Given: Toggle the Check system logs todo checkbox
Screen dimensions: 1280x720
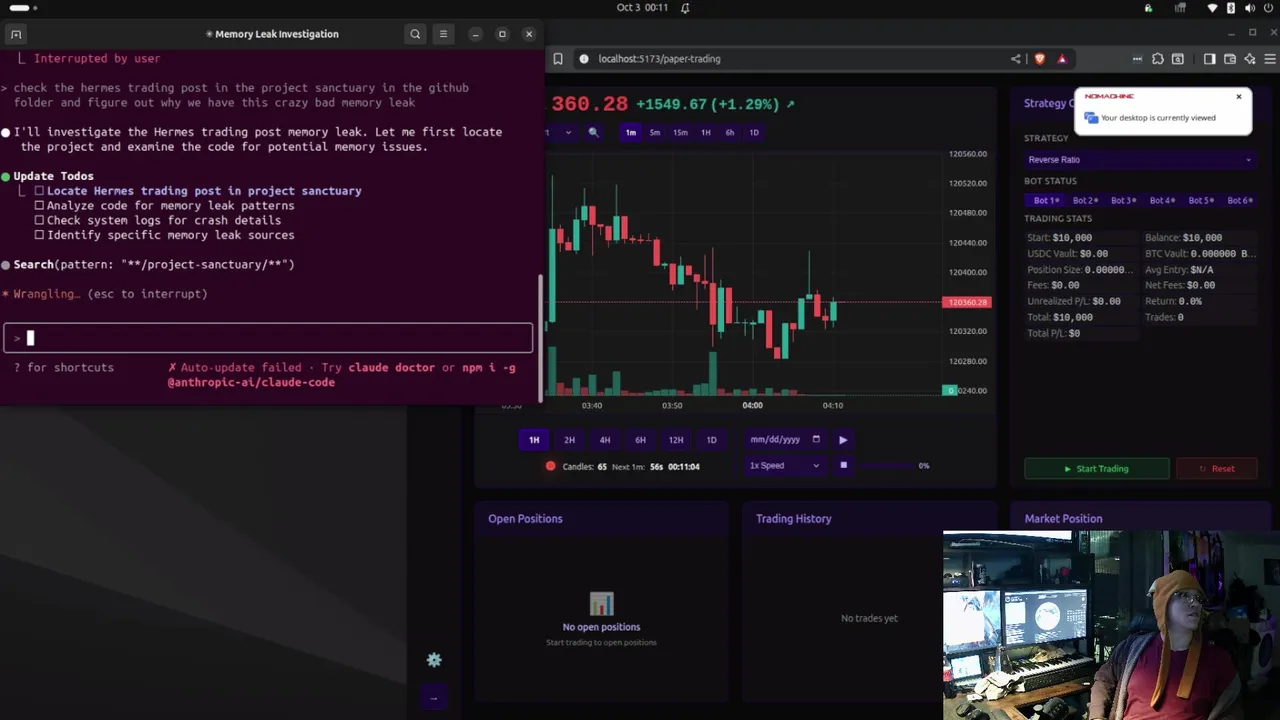Looking at the screenshot, I should [39, 220].
